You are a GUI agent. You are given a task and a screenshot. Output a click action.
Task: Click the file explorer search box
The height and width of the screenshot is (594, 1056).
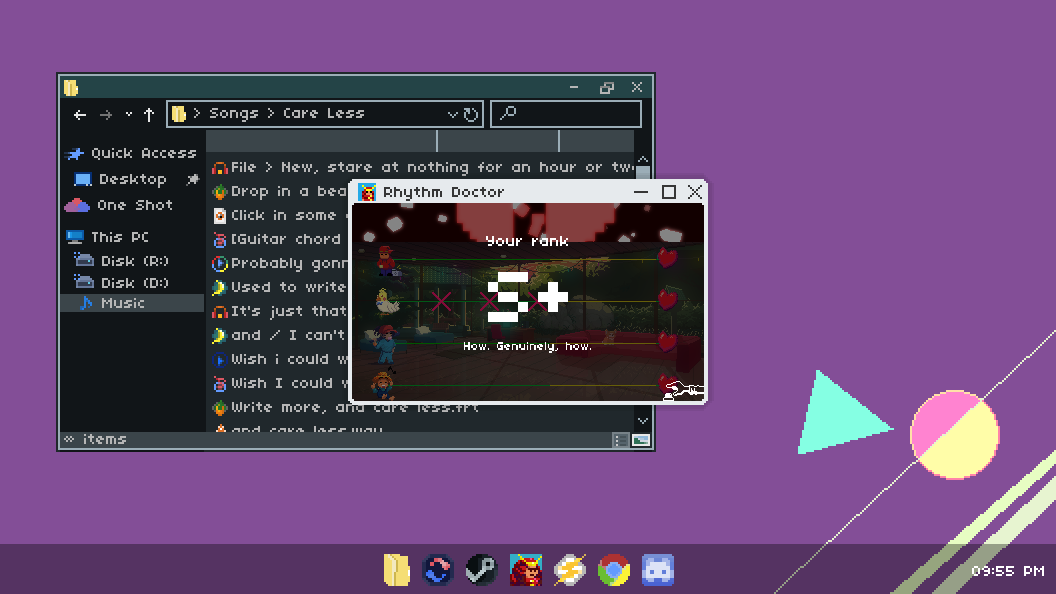point(566,113)
